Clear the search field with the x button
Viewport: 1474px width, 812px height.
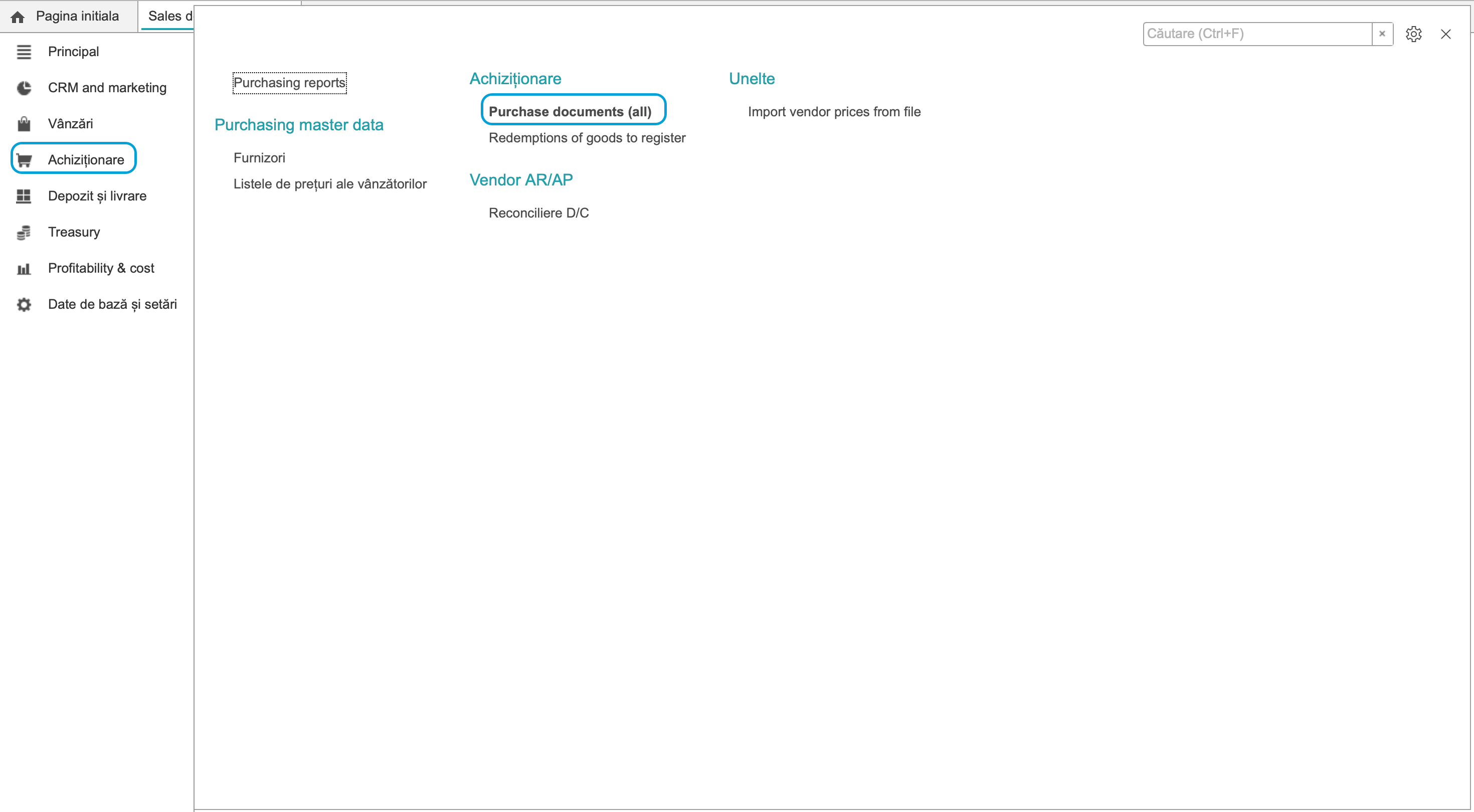(1382, 34)
